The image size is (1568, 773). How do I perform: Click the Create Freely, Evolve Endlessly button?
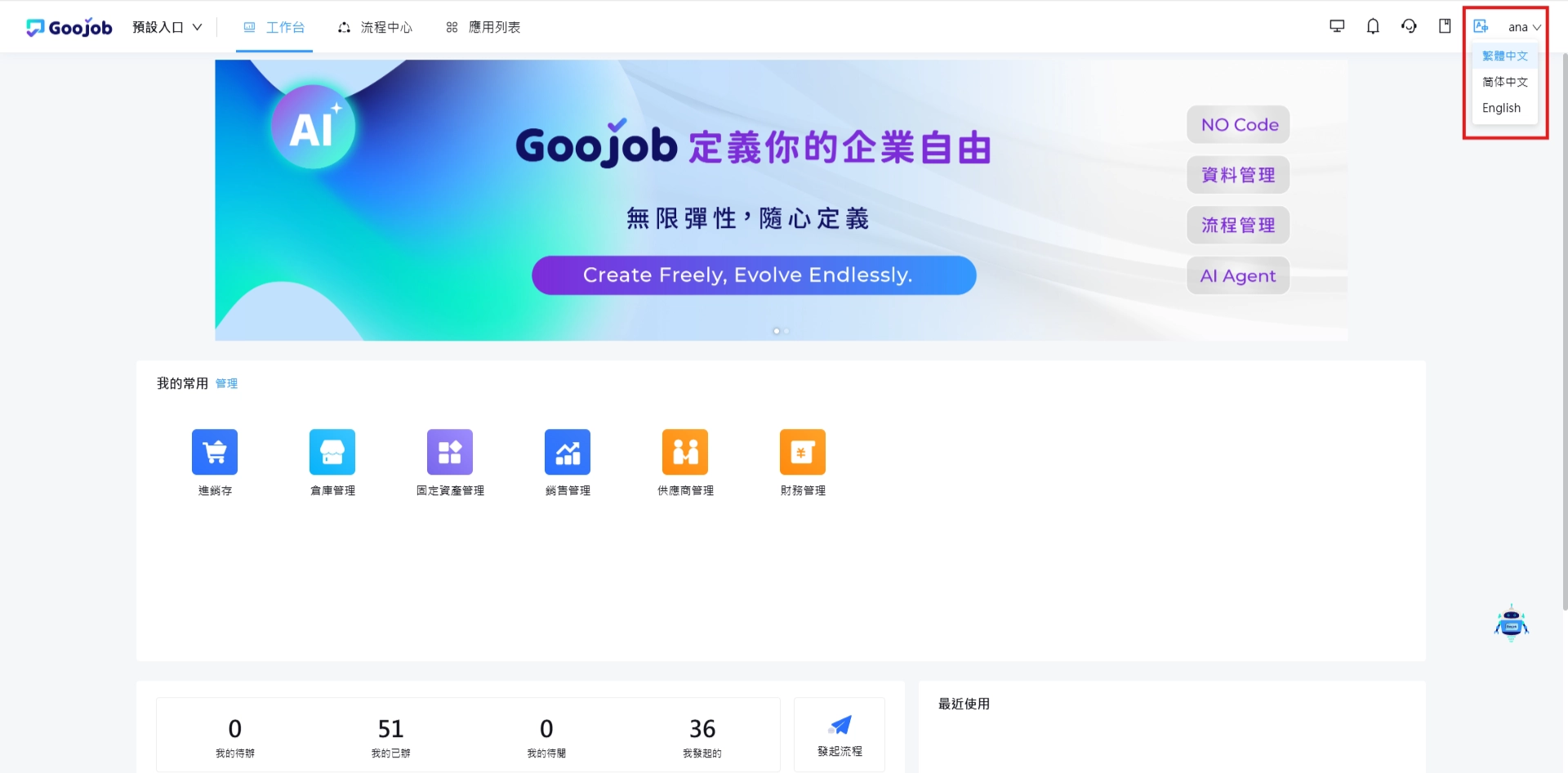point(754,275)
